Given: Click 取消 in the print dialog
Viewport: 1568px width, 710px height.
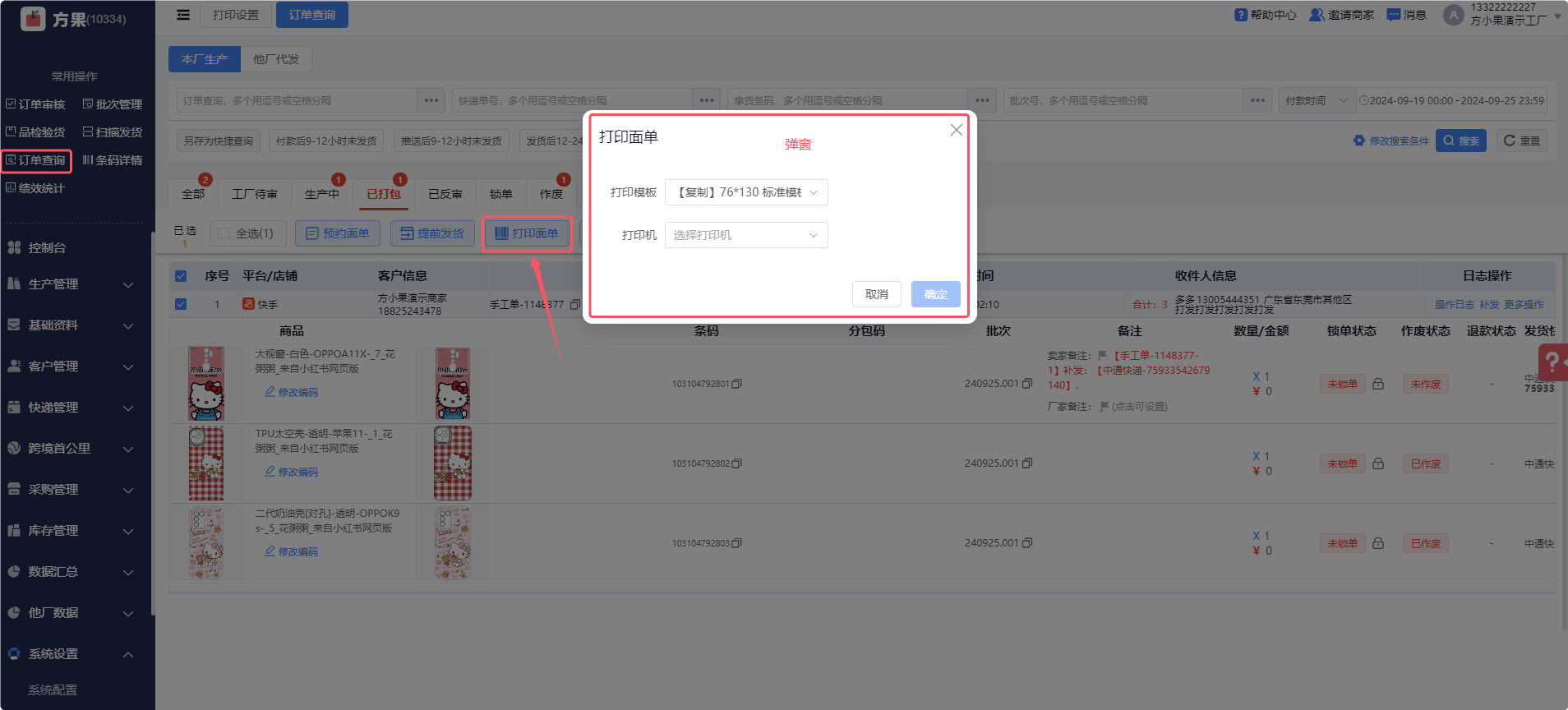Looking at the screenshot, I should pyautogui.click(x=877, y=294).
